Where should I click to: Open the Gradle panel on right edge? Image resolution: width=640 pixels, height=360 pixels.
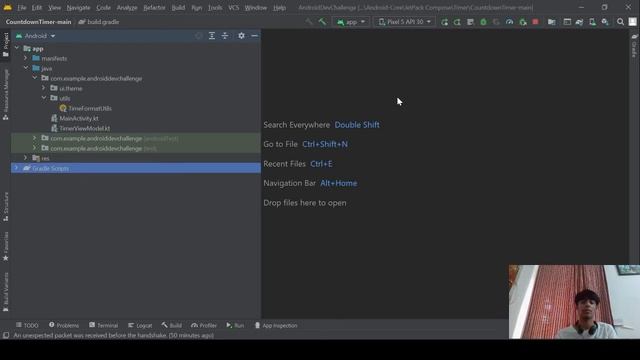[x=634, y=46]
